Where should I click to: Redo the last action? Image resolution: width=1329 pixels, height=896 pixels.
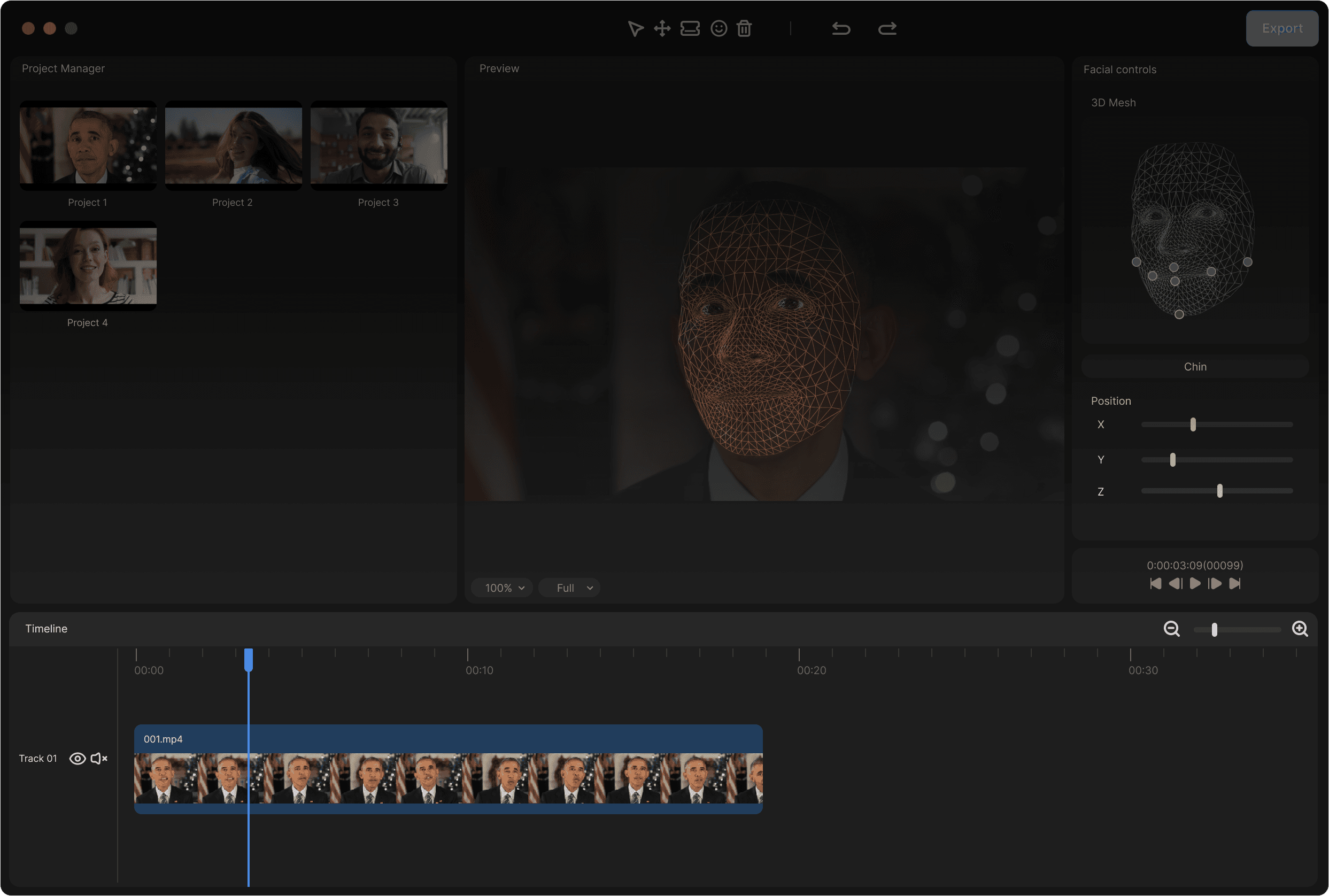[887, 28]
